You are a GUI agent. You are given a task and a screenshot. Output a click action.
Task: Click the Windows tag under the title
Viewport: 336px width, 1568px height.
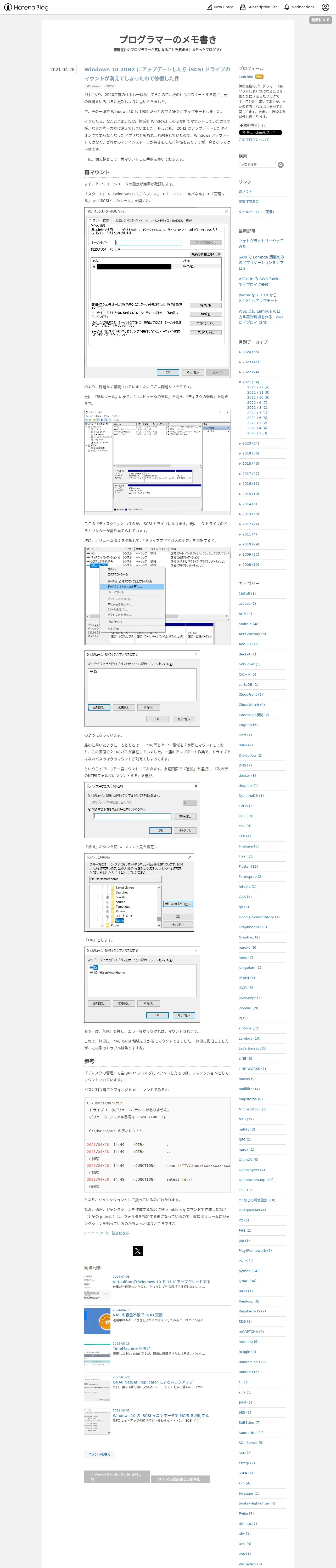click(93, 87)
